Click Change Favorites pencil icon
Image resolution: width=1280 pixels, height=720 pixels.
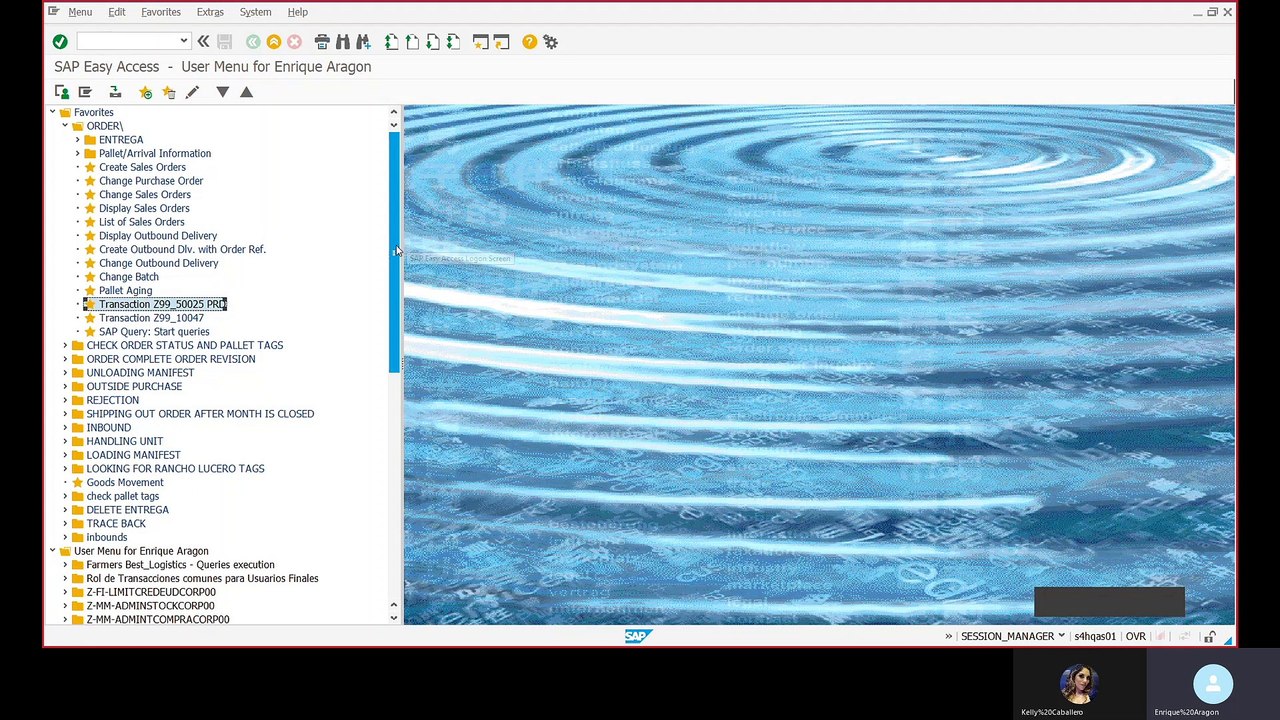(x=192, y=92)
